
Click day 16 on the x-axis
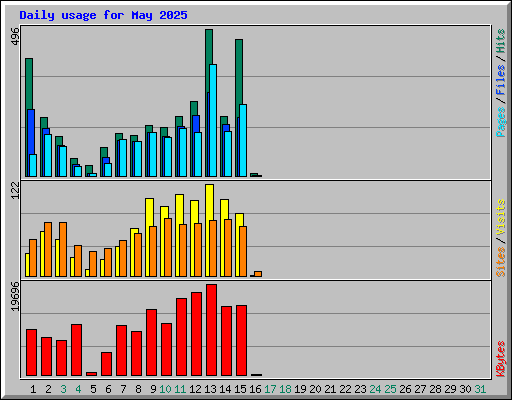click(255, 389)
